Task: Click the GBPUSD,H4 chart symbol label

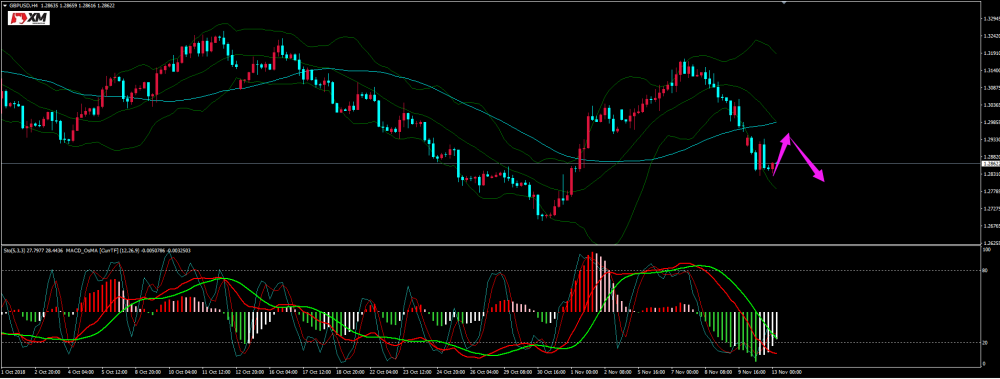Action: pyautogui.click(x=23, y=5)
